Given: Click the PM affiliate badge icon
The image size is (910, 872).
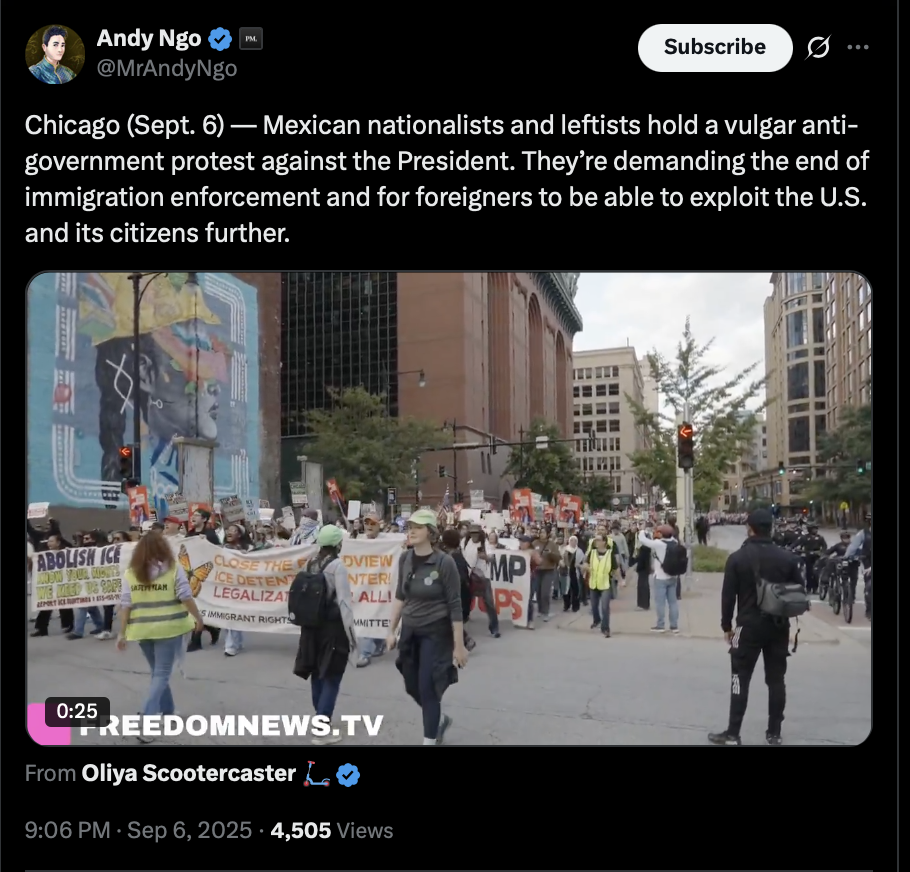Looking at the screenshot, I should tap(251, 38).
